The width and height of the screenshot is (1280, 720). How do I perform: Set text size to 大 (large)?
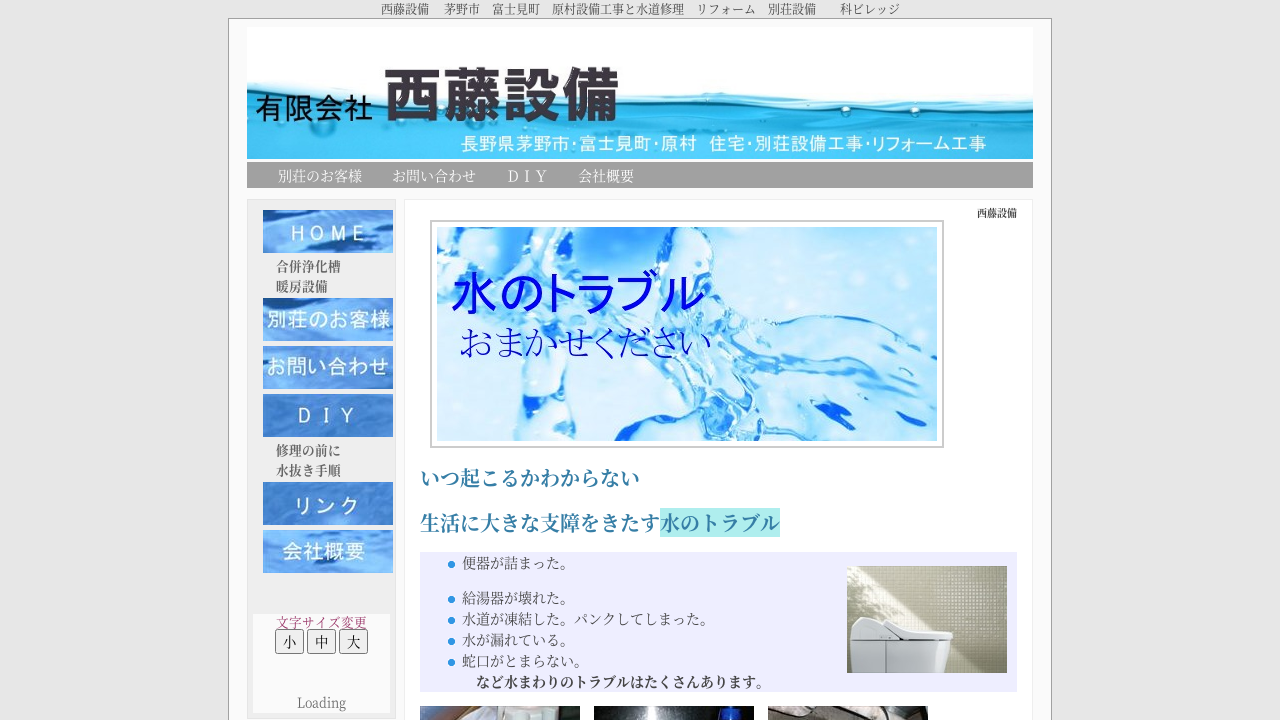coord(353,642)
